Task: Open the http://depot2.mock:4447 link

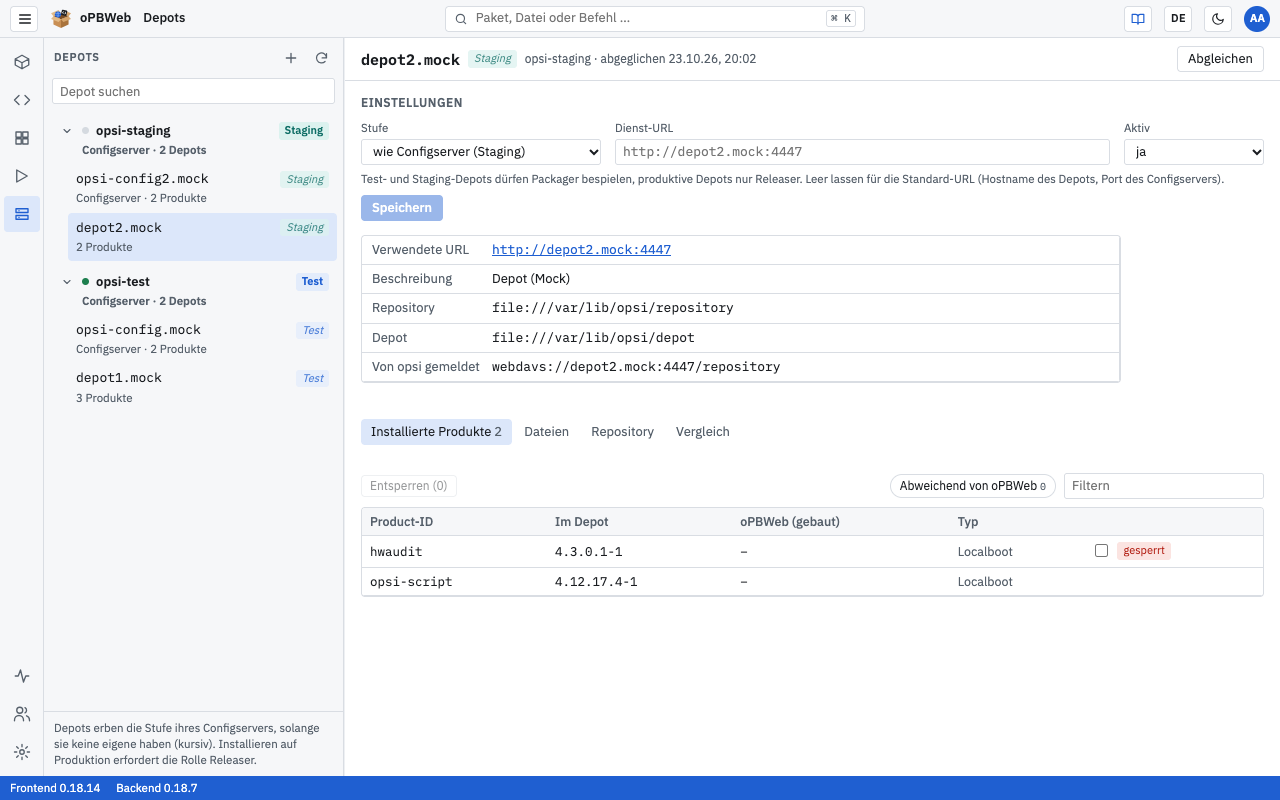Action: tap(581, 250)
